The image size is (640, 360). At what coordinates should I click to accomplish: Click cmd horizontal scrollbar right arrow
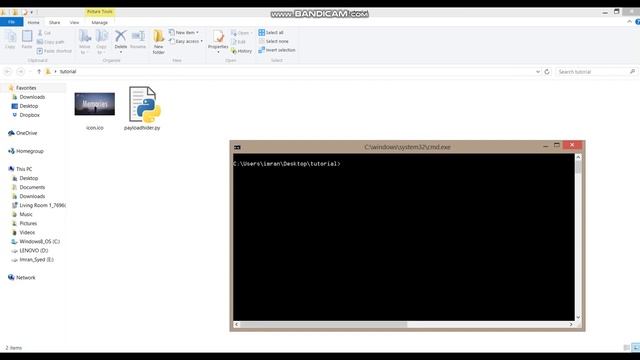click(x=571, y=324)
